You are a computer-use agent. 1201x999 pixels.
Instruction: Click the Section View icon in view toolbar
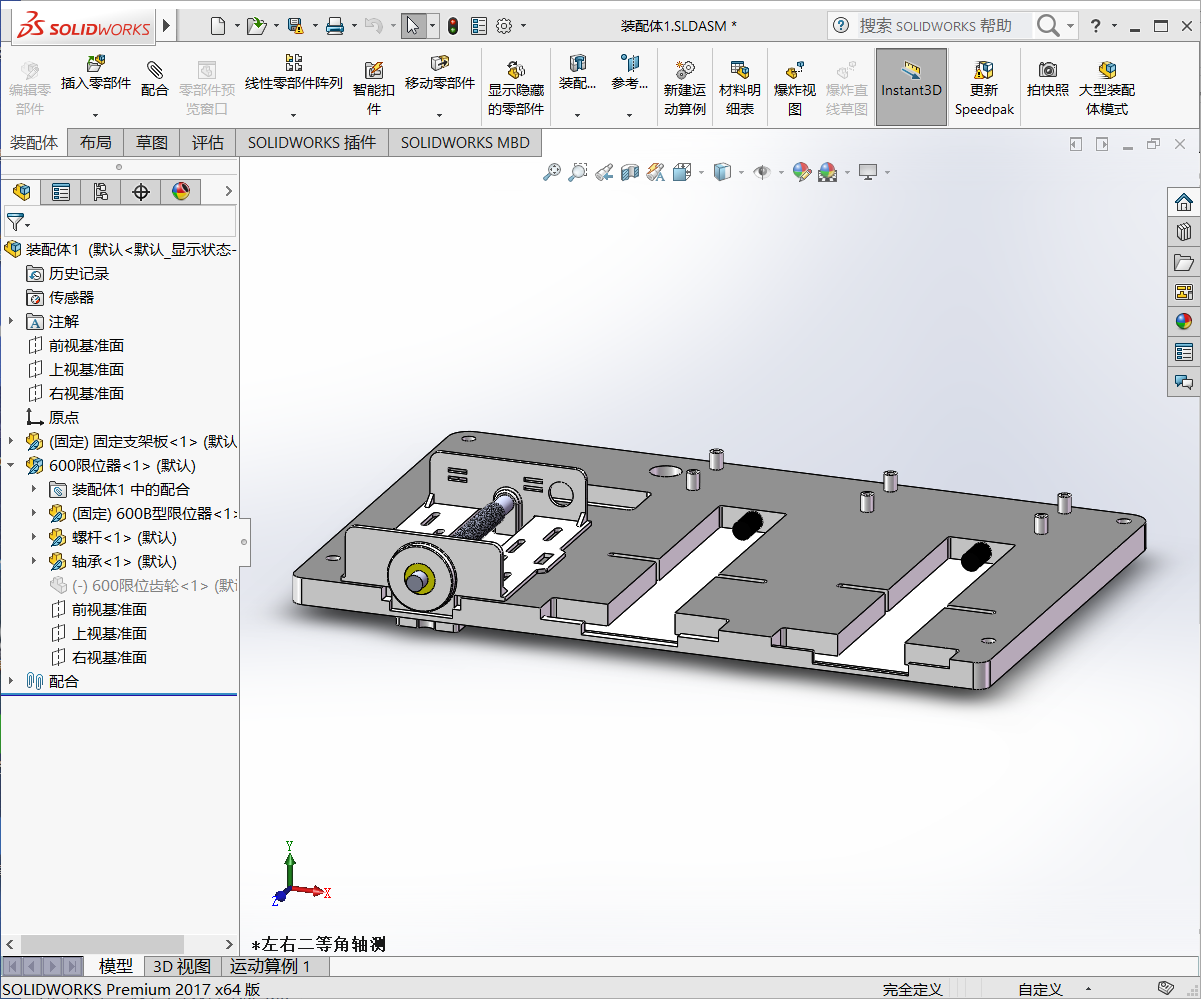[x=630, y=172]
